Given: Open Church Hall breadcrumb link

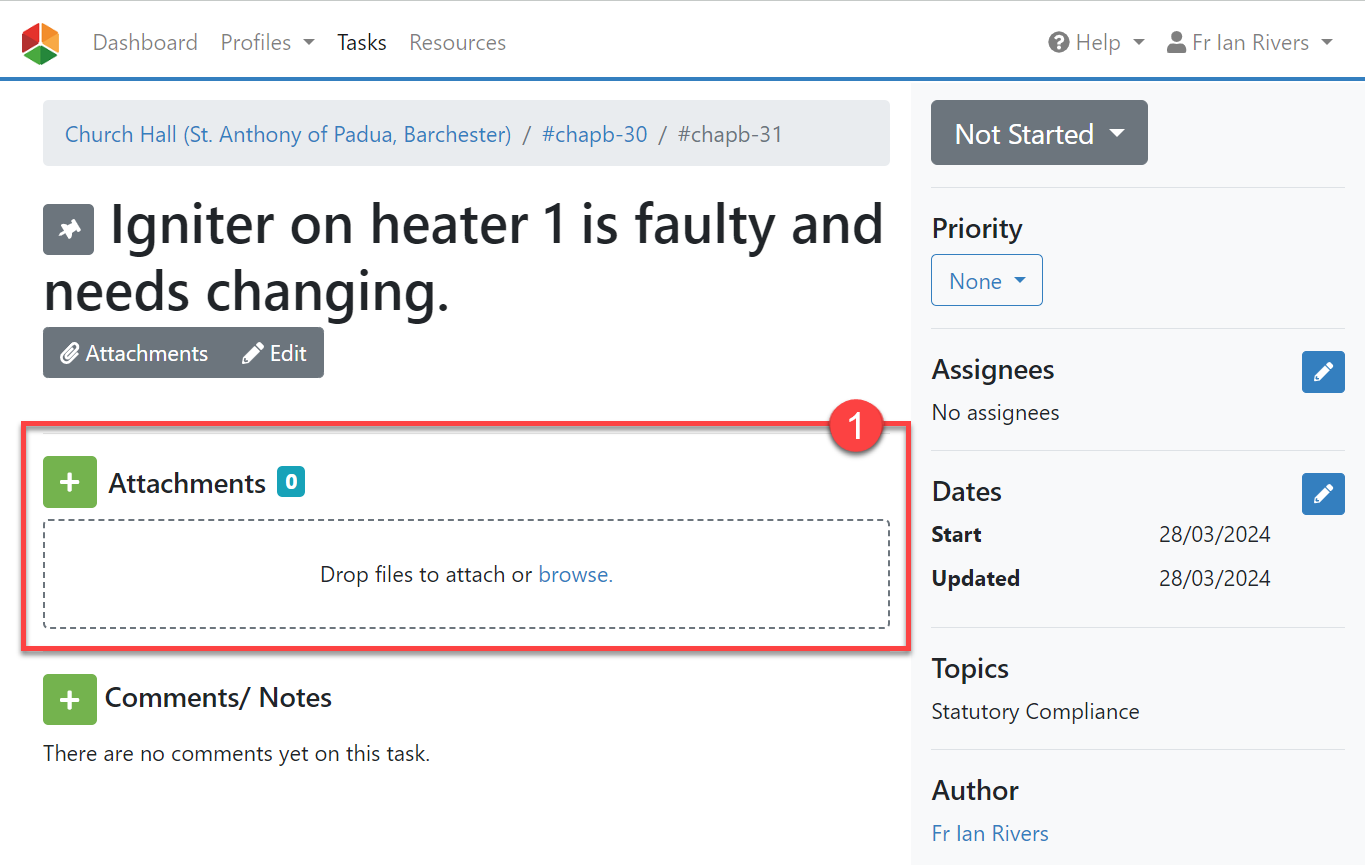Looking at the screenshot, I should tap(288, 134).
